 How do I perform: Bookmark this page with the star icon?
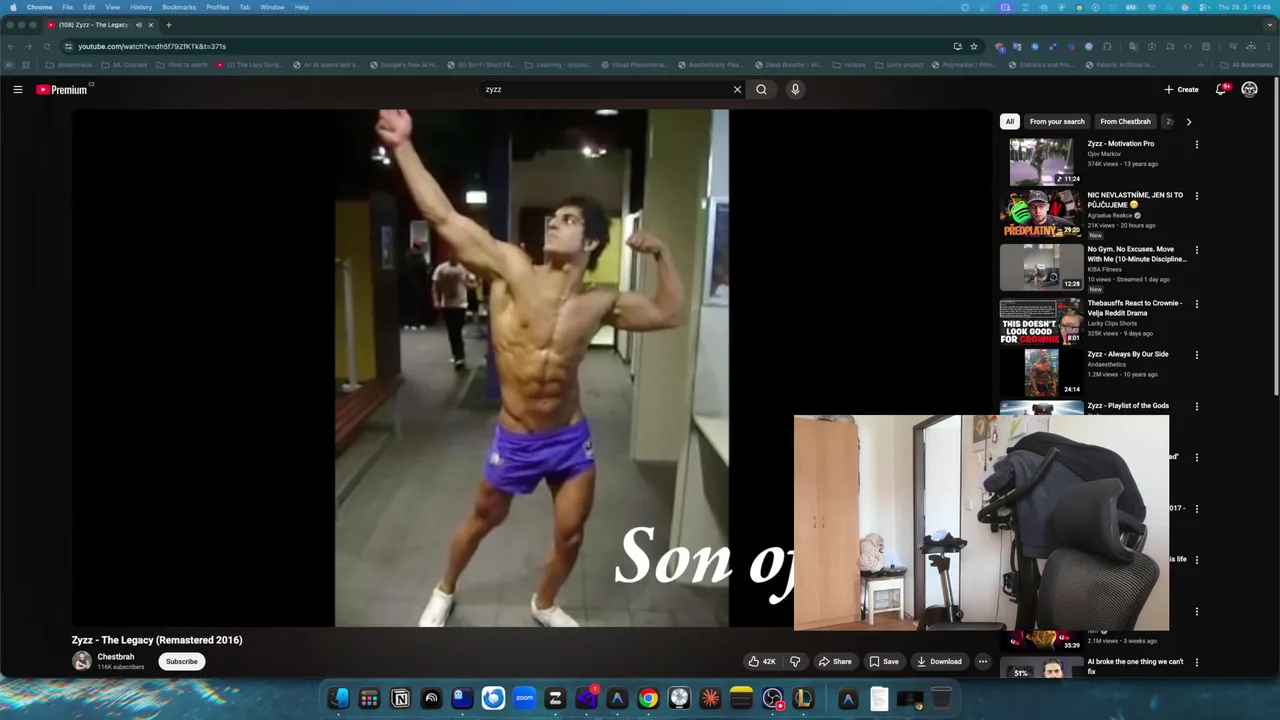(974, 46)
